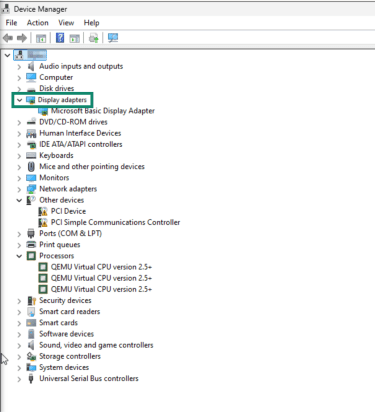Select the Smart cards category label
Screen dimensions: 375x412
[x=58, y=323]
